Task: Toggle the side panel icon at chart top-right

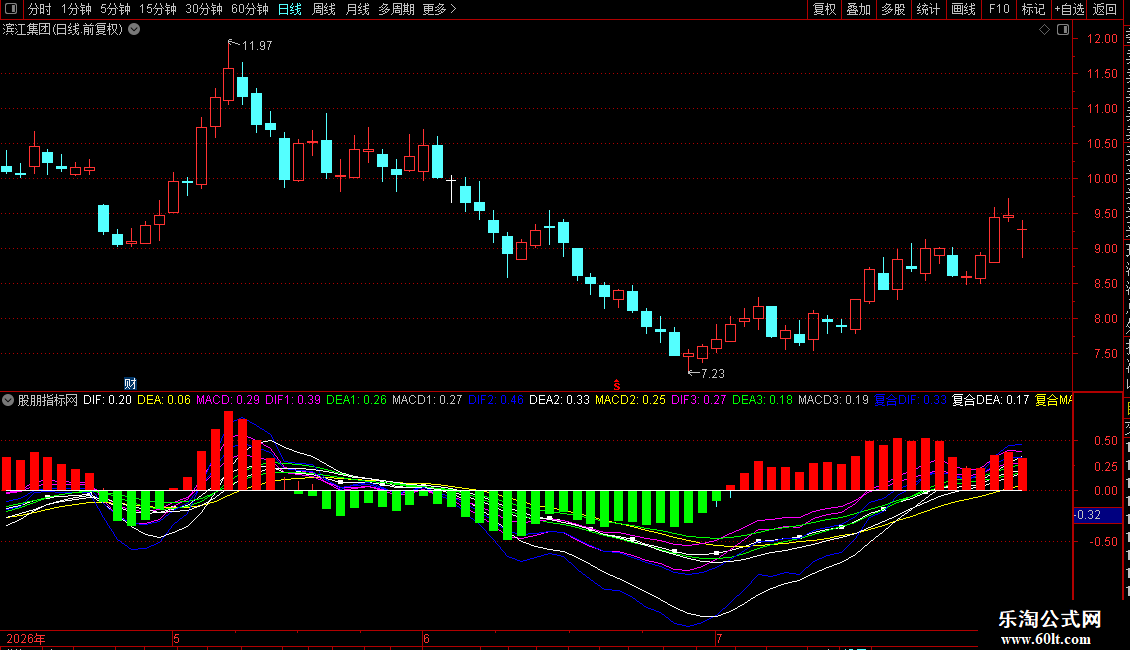Action: point(1063,30)
